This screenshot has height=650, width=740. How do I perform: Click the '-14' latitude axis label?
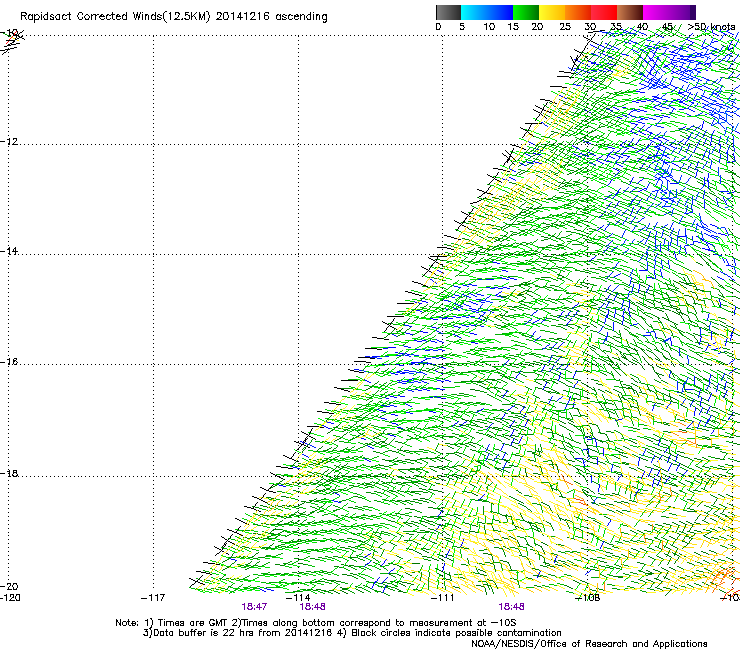coord(9,251)
